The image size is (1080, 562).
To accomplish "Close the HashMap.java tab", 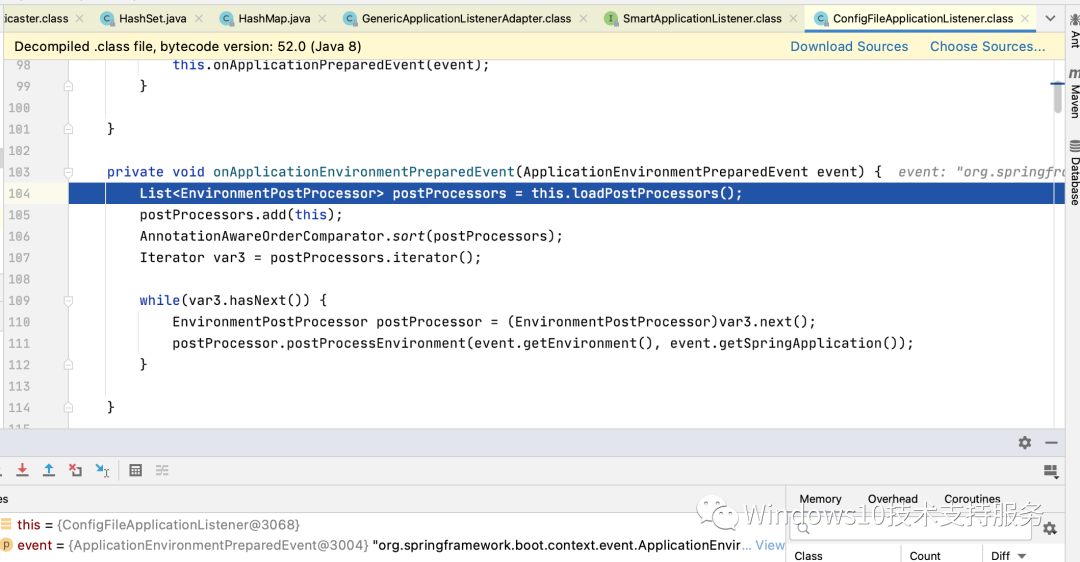I will pos(322,19).
